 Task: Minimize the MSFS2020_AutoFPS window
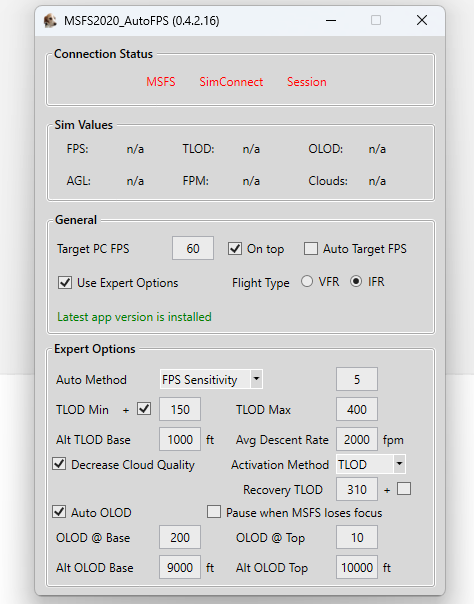[x=331, y=20]
